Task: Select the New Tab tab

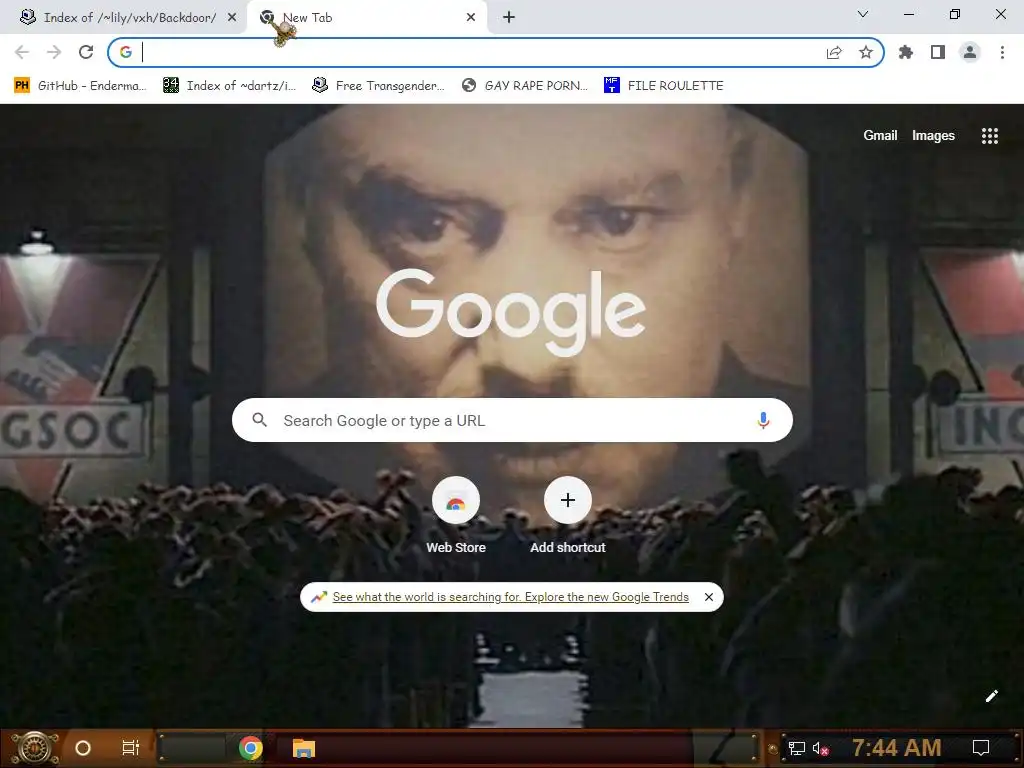Action: coord(366,18)
